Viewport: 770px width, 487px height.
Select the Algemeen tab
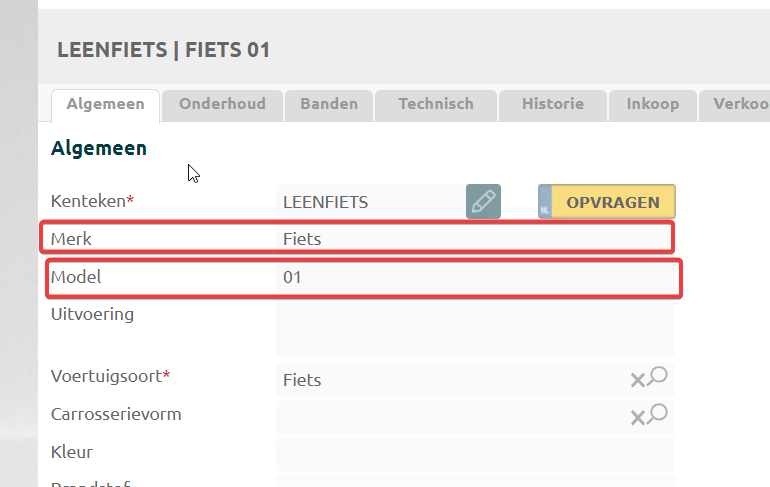click(x=105, y=104)
